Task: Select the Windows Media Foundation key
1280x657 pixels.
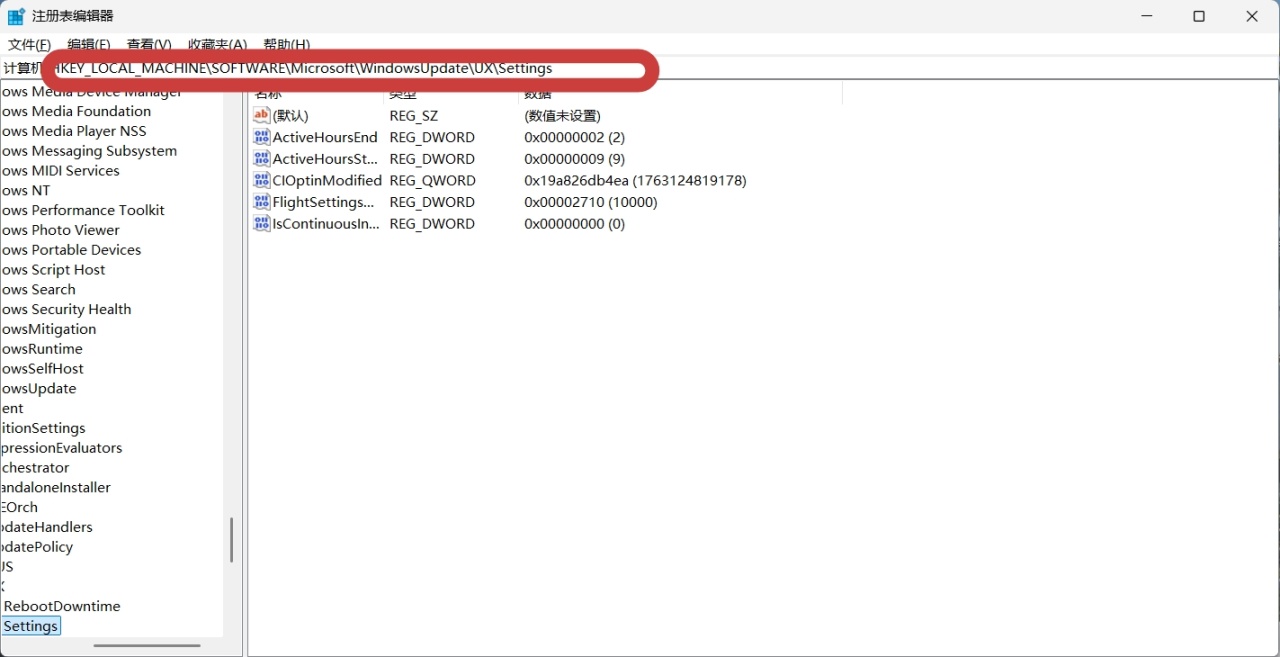Action: [x=76, y=111]
